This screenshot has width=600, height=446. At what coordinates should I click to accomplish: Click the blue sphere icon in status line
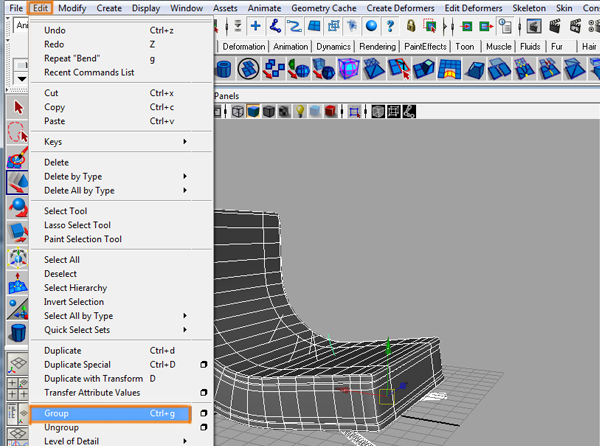(x=371, y=26)
